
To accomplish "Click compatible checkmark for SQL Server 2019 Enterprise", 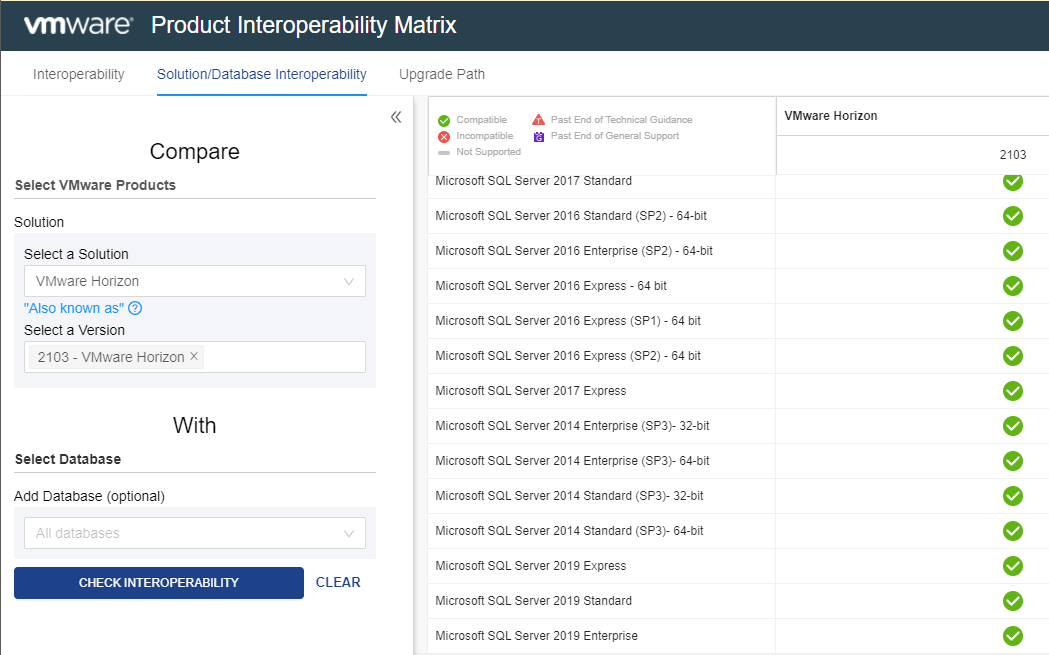I will click(1012, 636).
